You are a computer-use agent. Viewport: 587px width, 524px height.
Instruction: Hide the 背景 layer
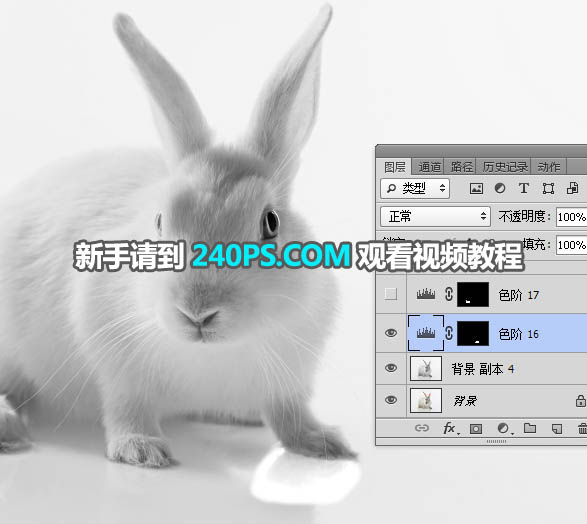pyautogui.click(x=391, y=400)
